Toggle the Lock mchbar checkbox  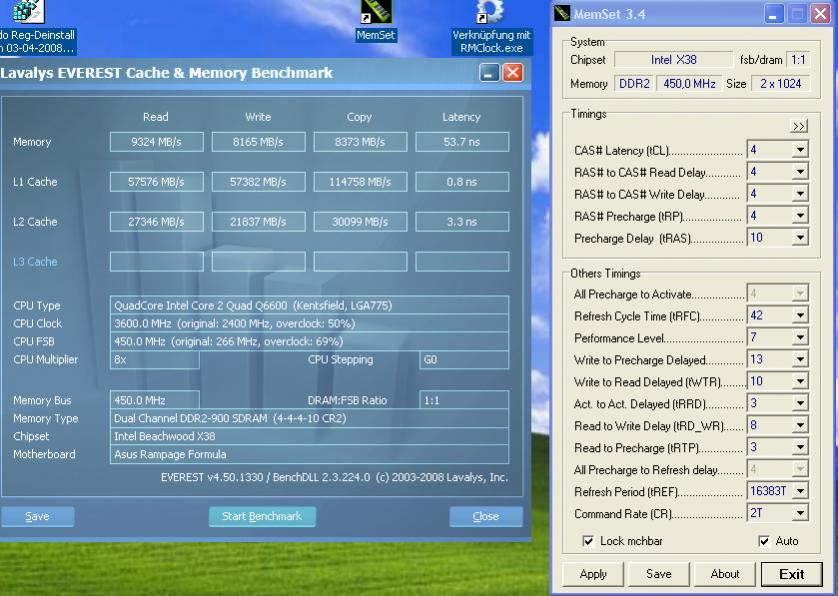coord(588,541)
